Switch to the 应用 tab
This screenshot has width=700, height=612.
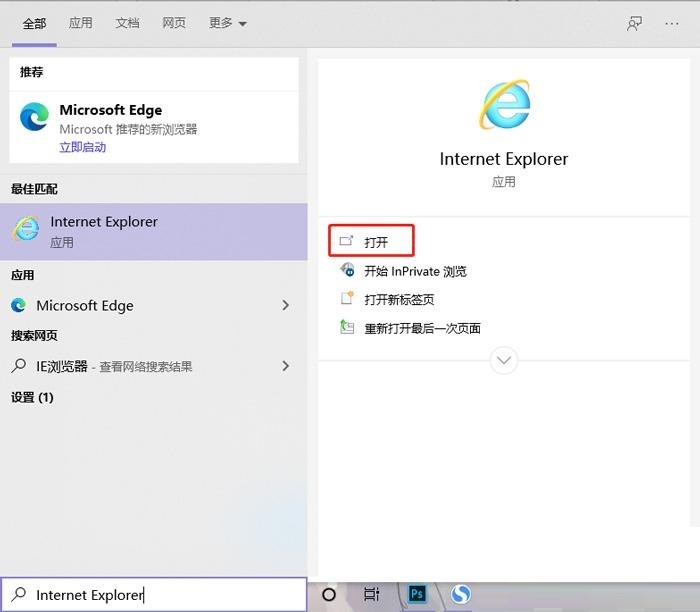[80, 23]
